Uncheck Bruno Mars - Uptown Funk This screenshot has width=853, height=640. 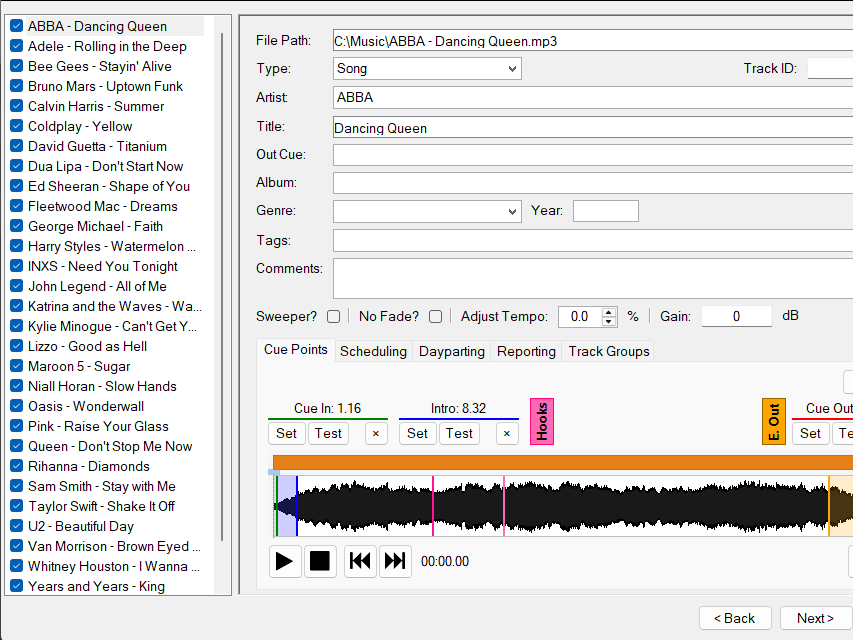[x=17, y=86]
